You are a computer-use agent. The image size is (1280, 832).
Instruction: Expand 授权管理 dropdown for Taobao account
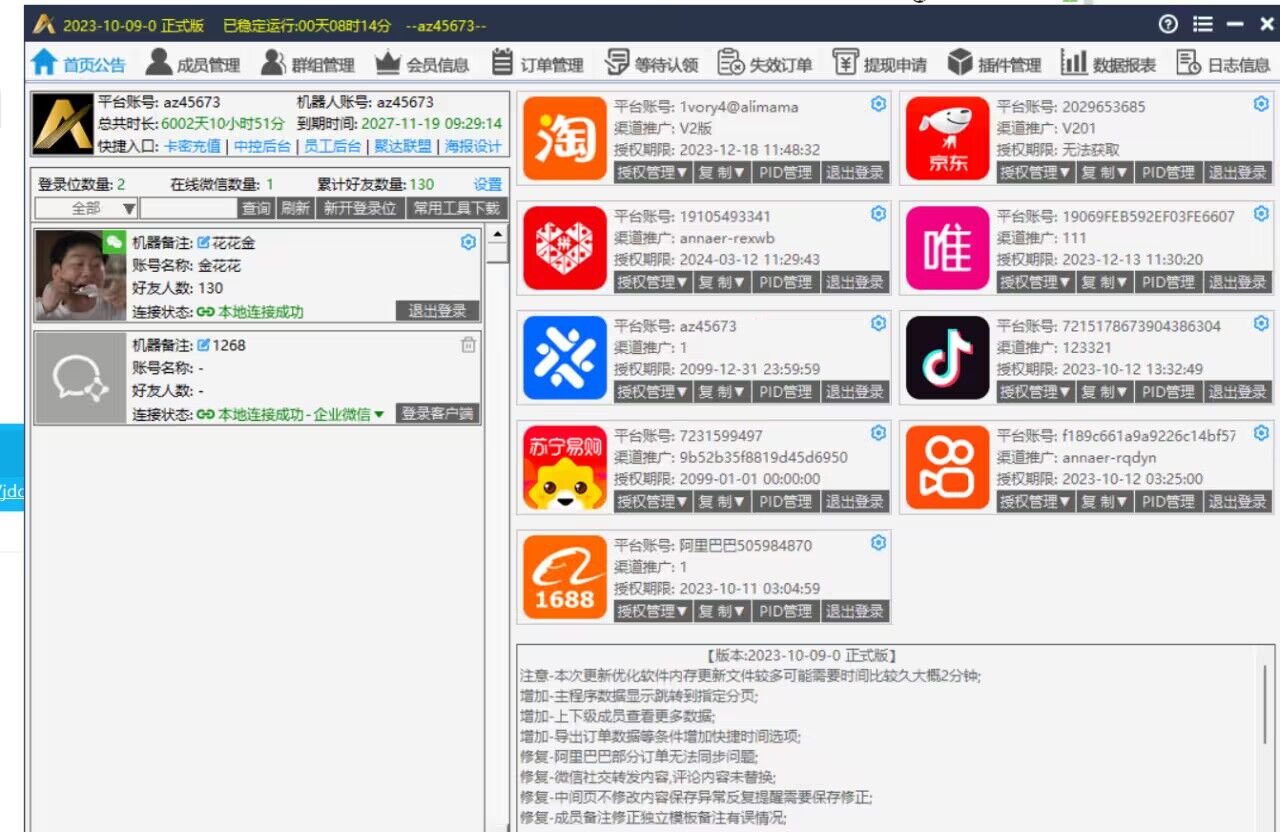[x=652, y=172]
